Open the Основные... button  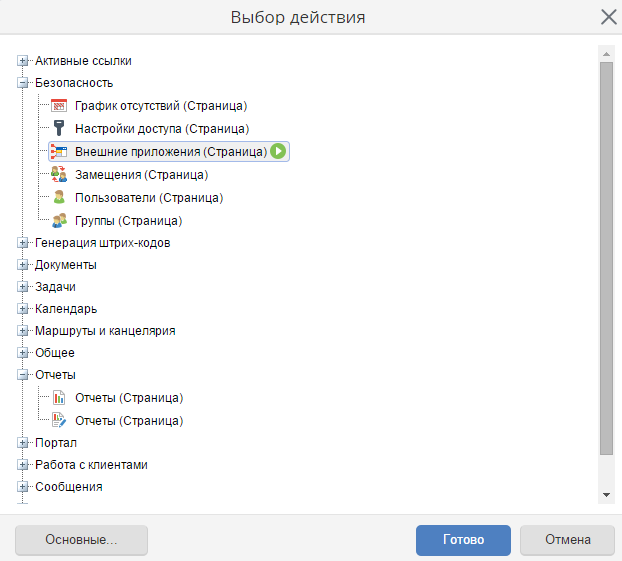tap(81, 540)
